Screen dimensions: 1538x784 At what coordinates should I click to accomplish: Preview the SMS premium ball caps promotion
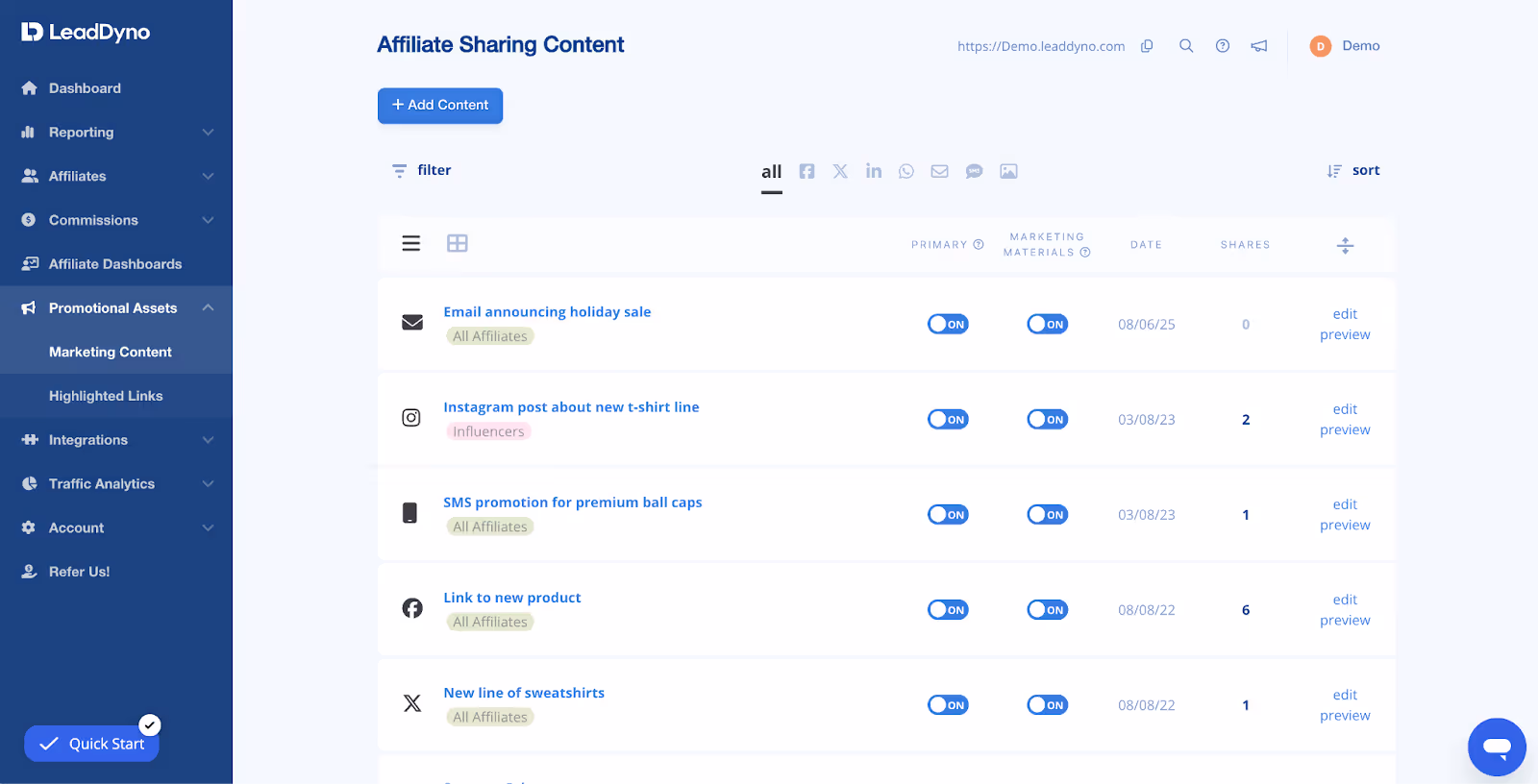tap(1345, 526)
